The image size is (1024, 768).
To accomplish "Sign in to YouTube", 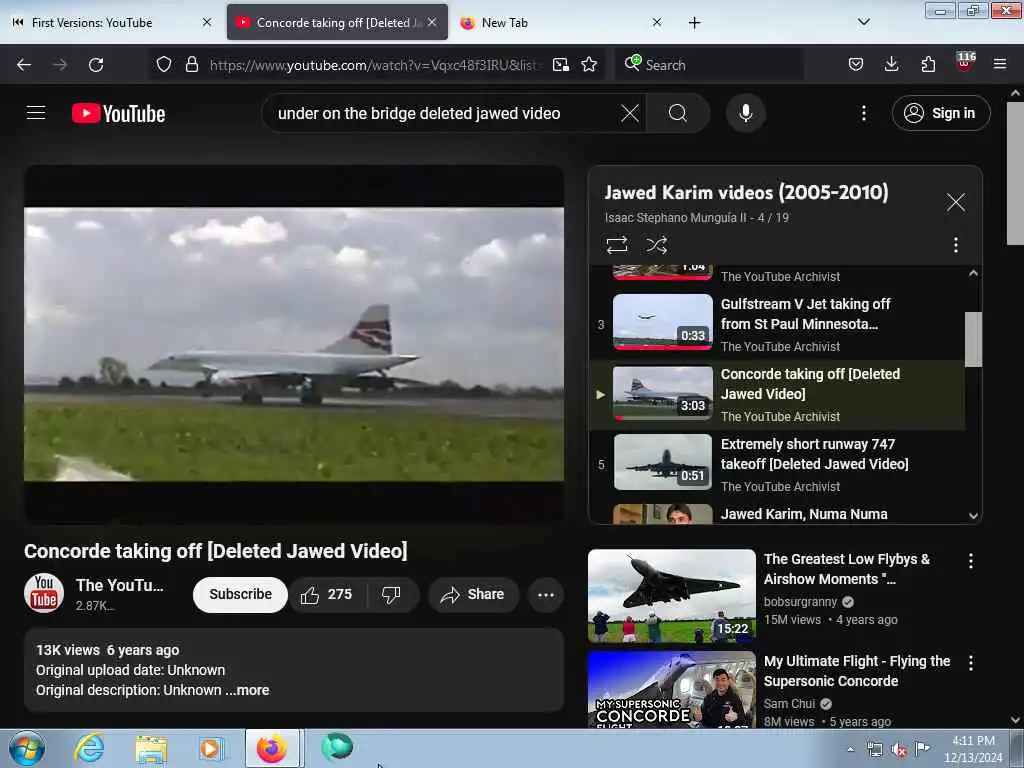I will point(941,113).
